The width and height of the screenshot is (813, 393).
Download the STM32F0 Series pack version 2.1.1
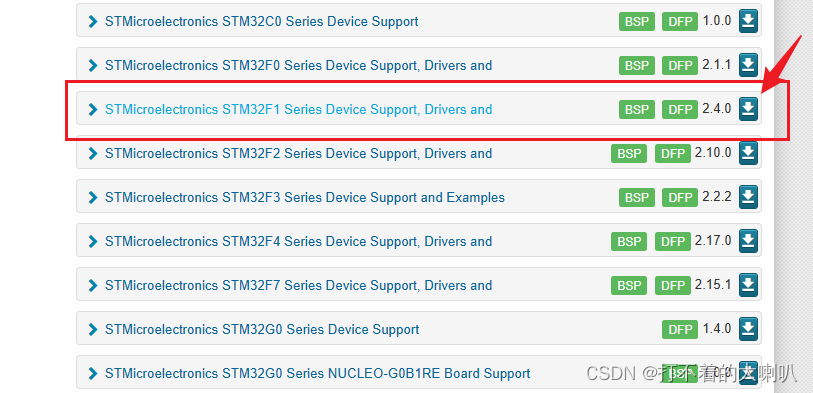(x=748, y=65)
